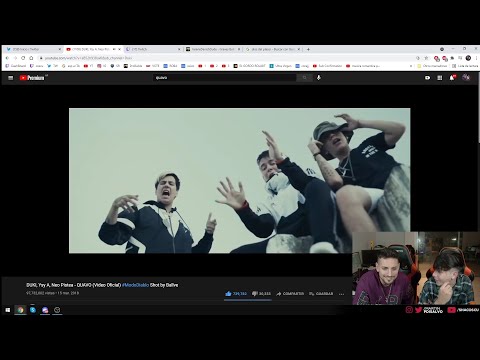The width and height of the screenshot is (480, 360).
Task: Bookmark this page with star icon
Action: 426,58
